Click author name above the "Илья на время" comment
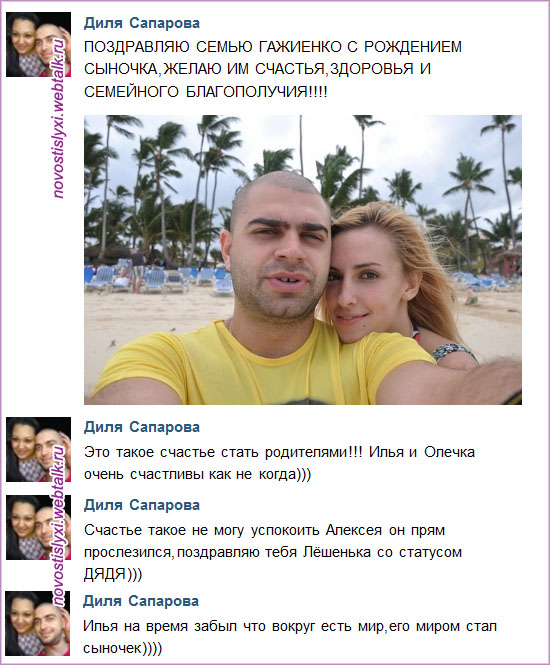The image size is (550, 665). (x=141, y=601)
